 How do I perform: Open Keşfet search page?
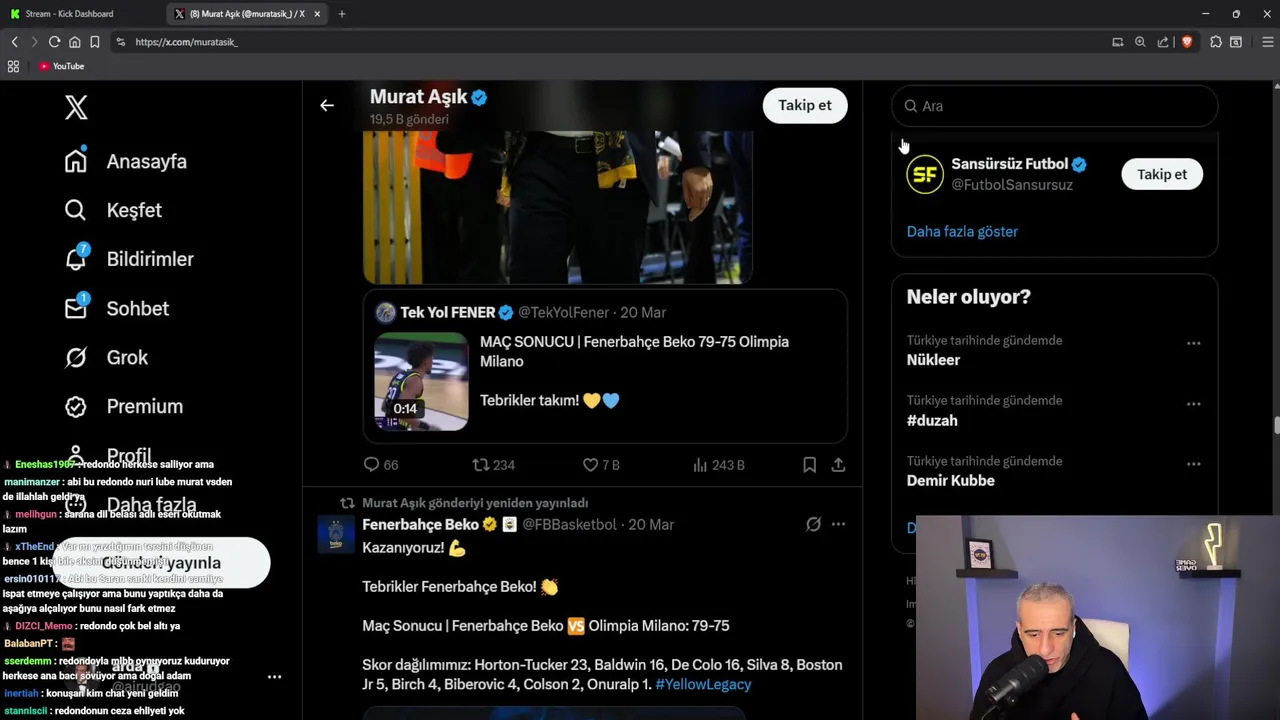(x=113, y=210)
